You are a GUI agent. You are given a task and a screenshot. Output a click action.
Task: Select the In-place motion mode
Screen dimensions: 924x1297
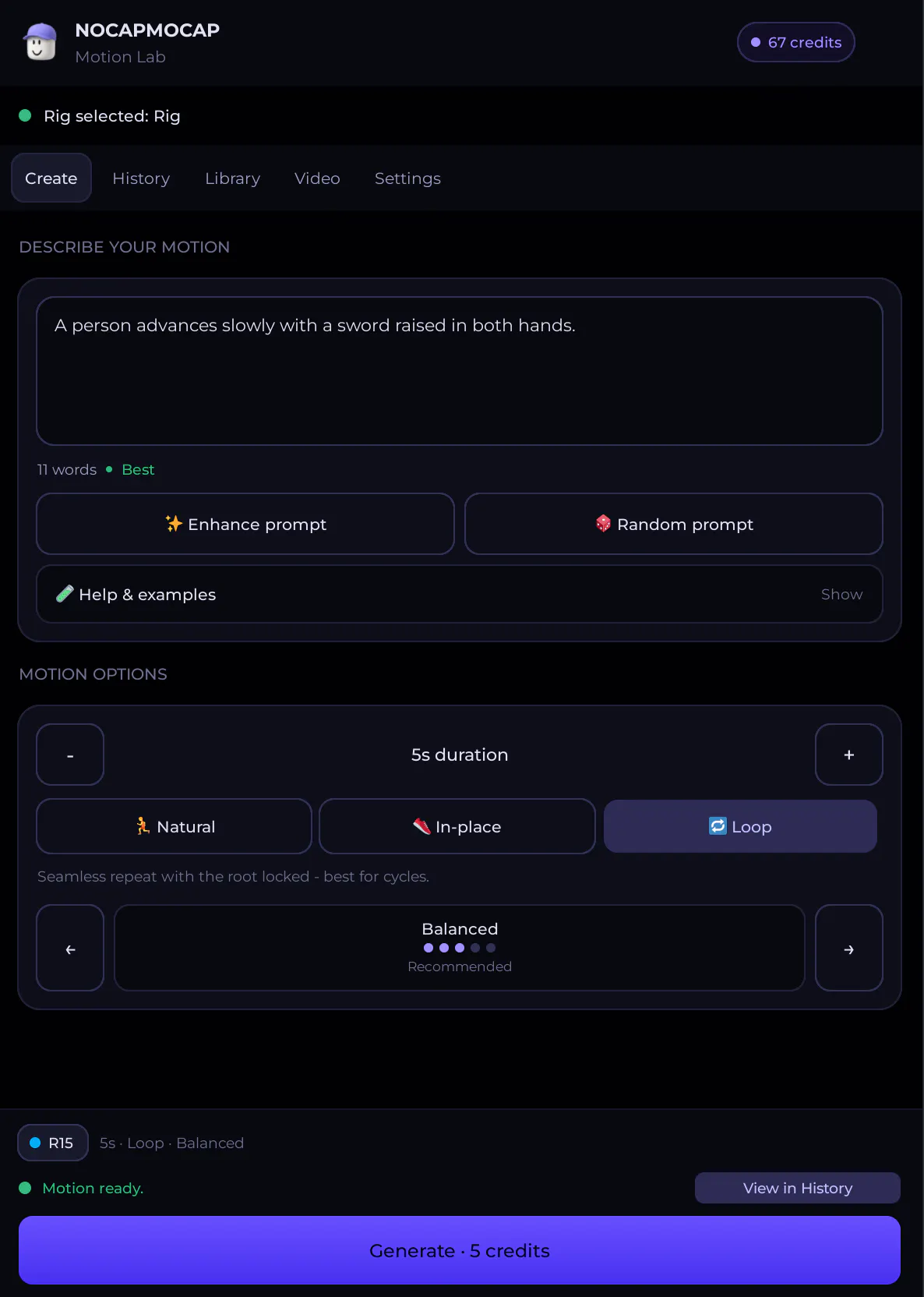[457, 826]
